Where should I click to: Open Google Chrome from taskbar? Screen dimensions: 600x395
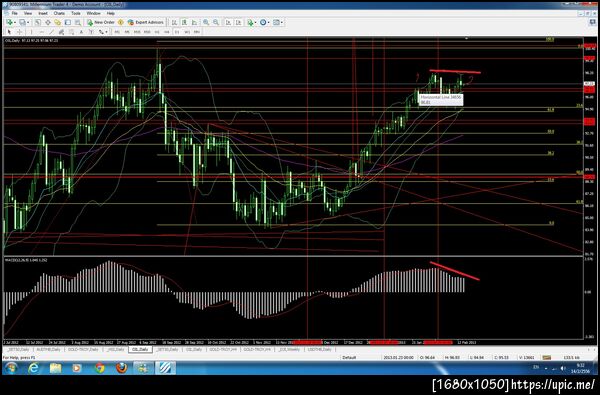[99, 368]
